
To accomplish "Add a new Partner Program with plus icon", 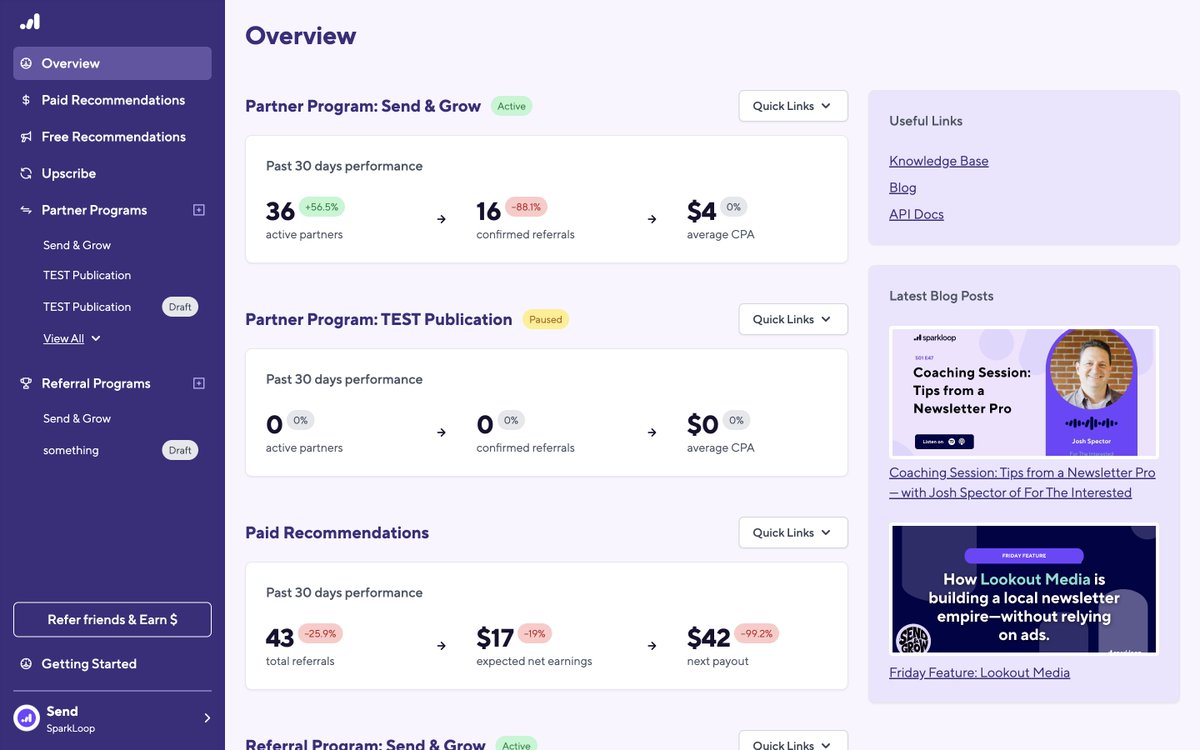I will [198, 210].
